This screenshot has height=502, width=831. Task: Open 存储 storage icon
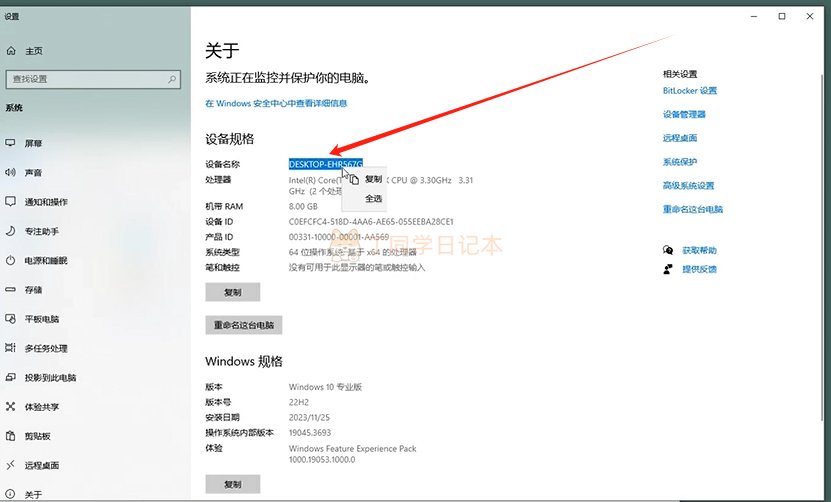(x=10, y=289)
